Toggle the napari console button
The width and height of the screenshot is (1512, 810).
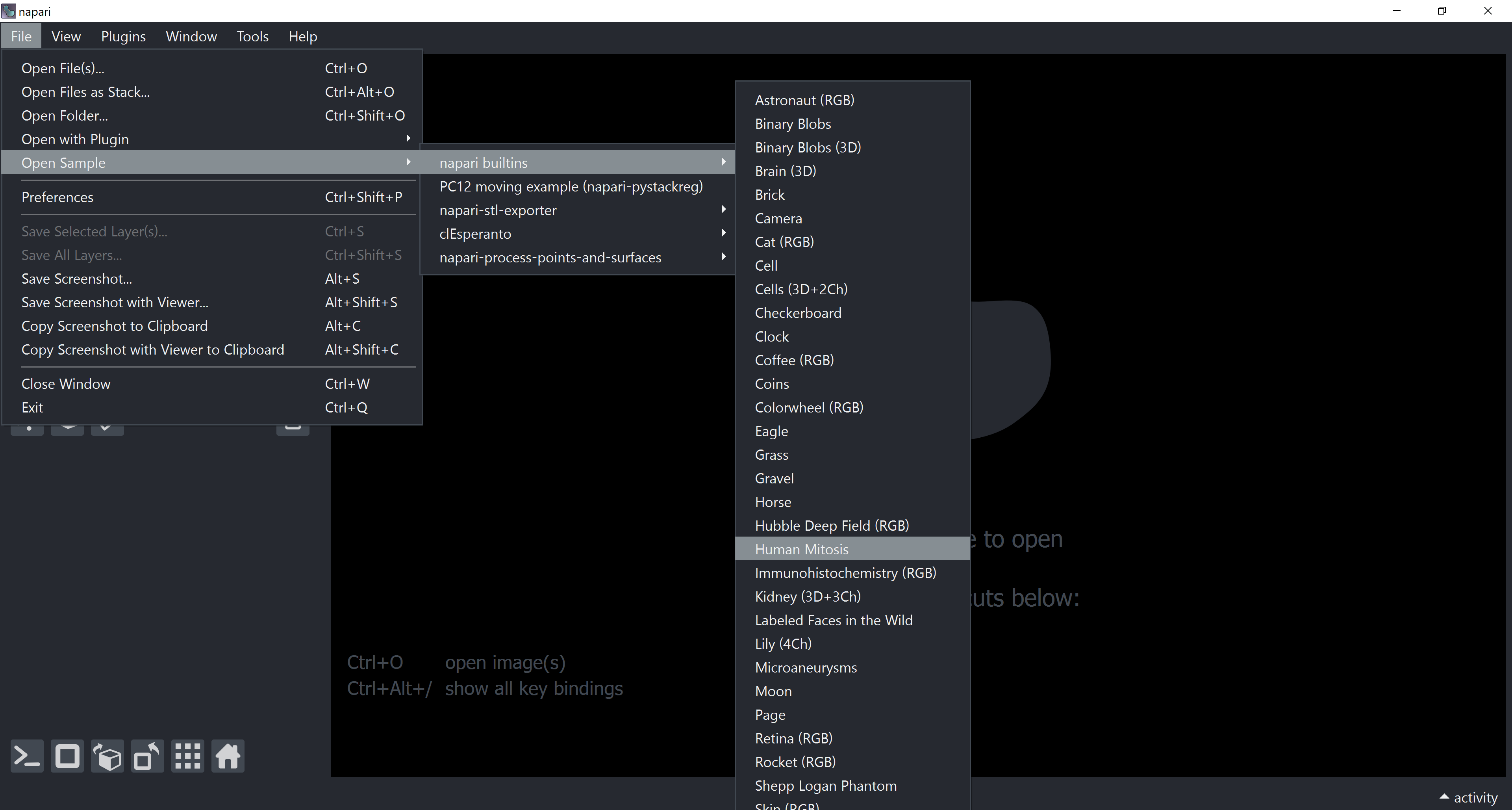[27, 756]
